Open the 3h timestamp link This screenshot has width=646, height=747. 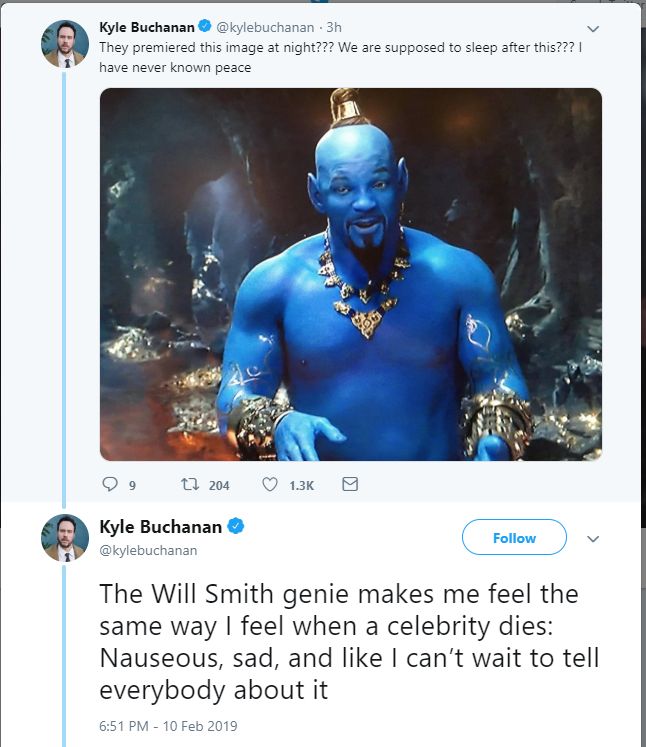(x=334, y=27)
